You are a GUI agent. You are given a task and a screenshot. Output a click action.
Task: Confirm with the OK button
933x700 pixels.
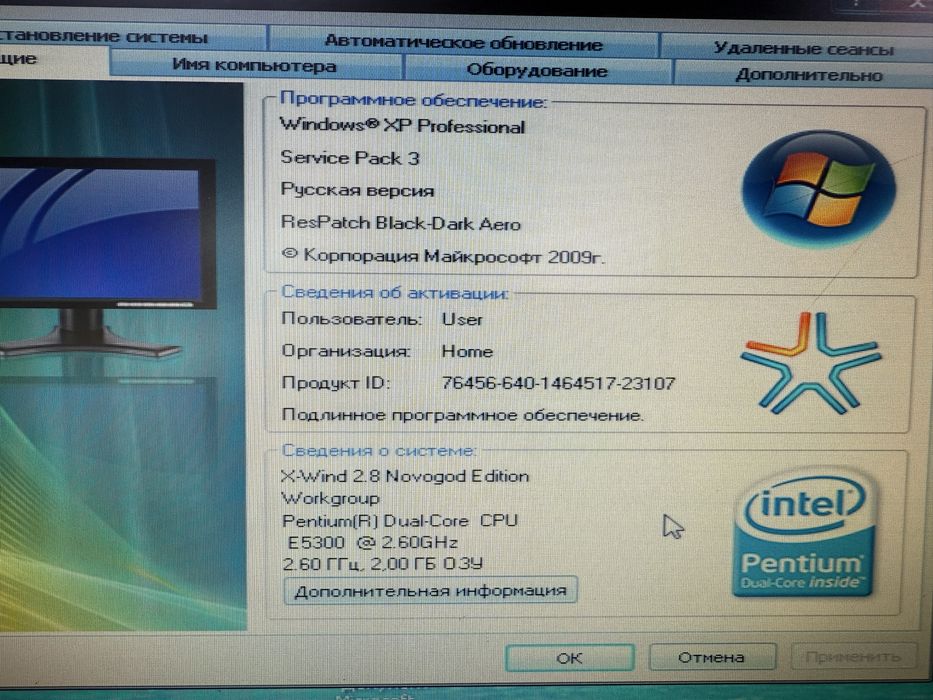click(x=569, y=658)
